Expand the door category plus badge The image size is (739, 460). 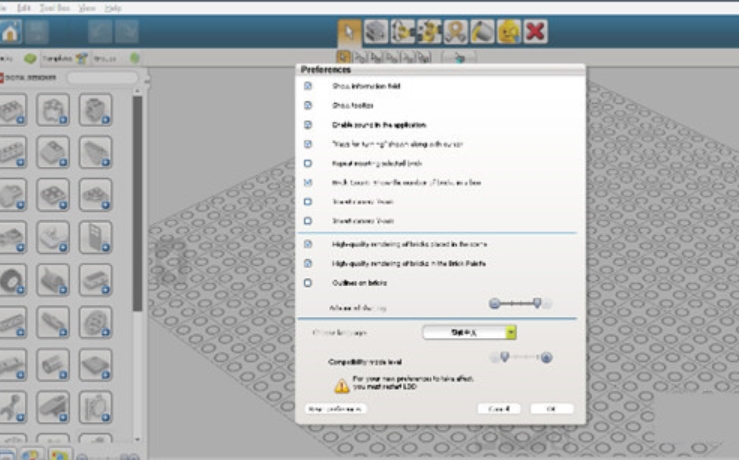point(105,247)
